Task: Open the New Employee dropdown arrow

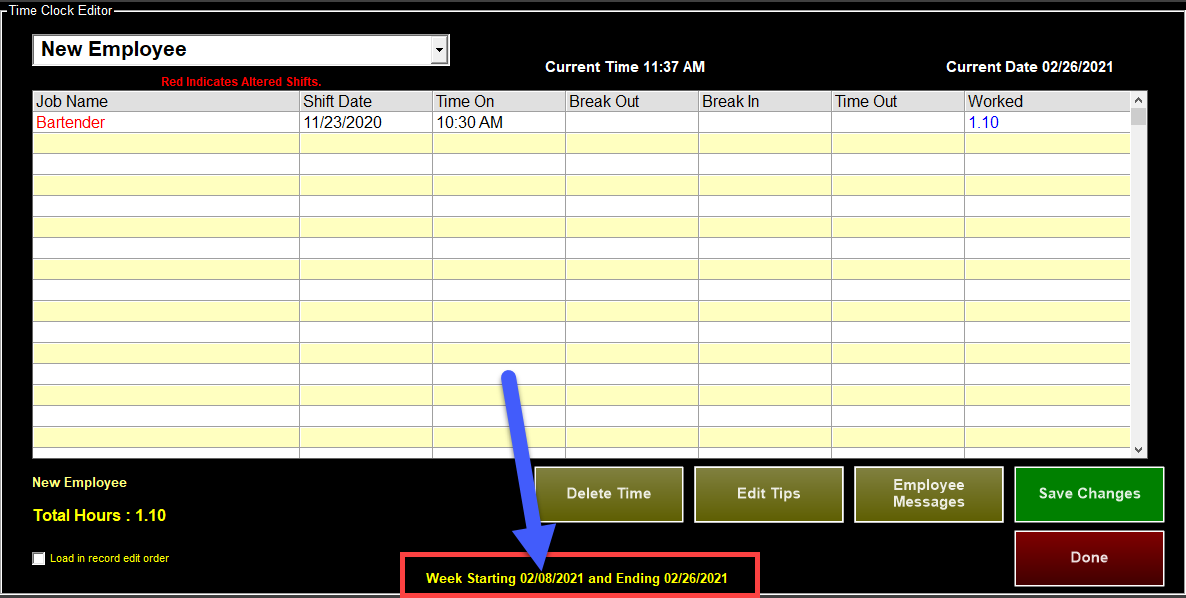Action: tap(438, 50)
